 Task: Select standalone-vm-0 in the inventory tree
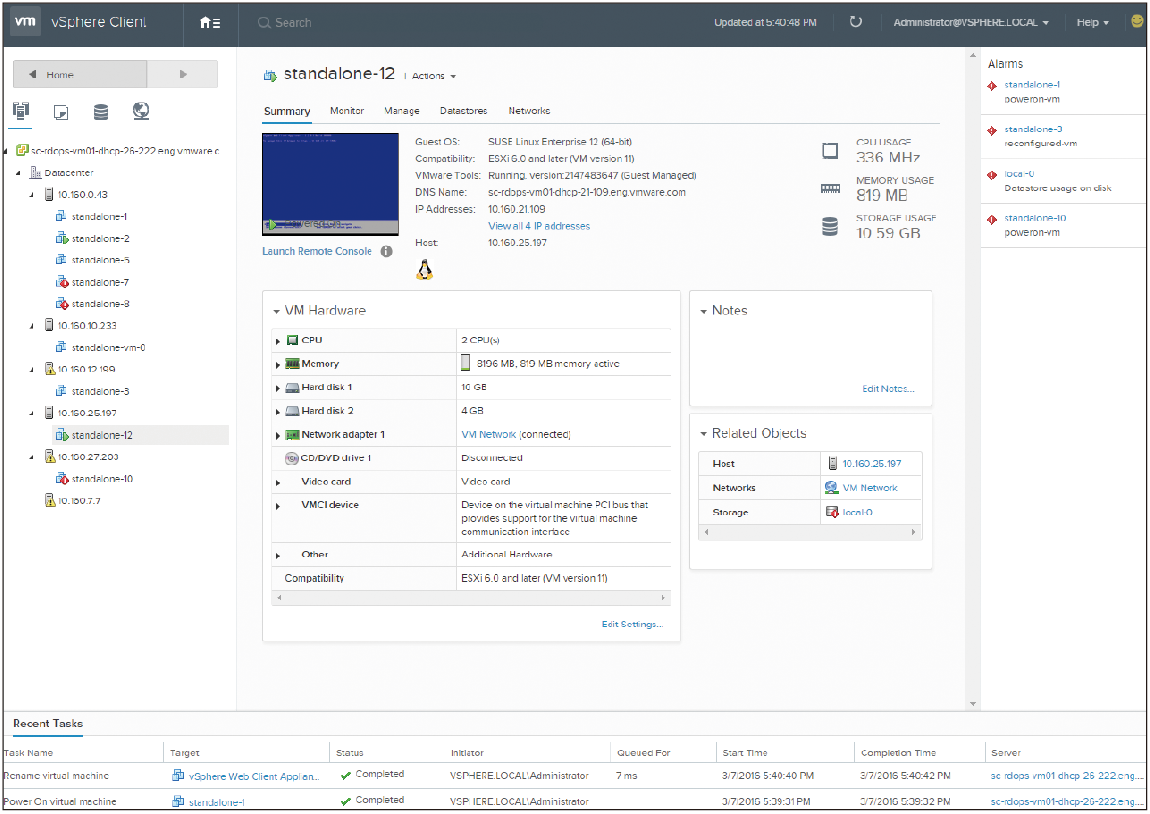tap(109, 348)
